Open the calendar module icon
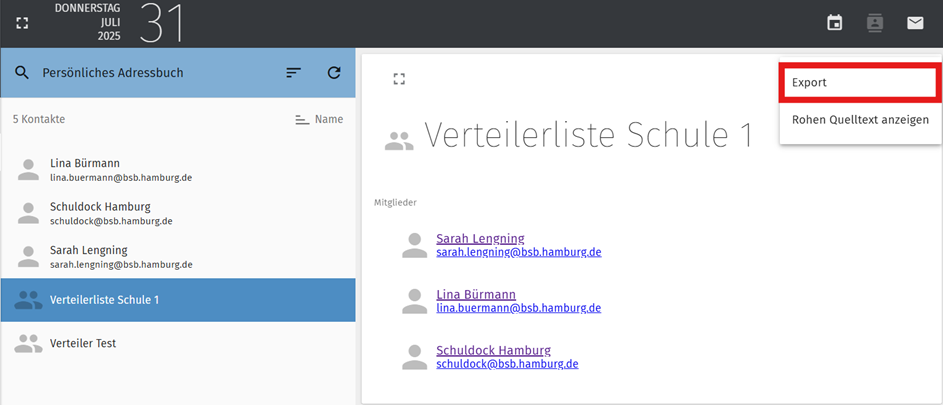943x405 pixels. point(834,23)
